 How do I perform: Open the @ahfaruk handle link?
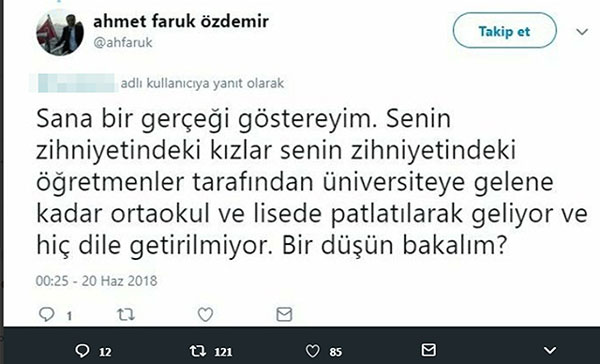coord(123,42)
